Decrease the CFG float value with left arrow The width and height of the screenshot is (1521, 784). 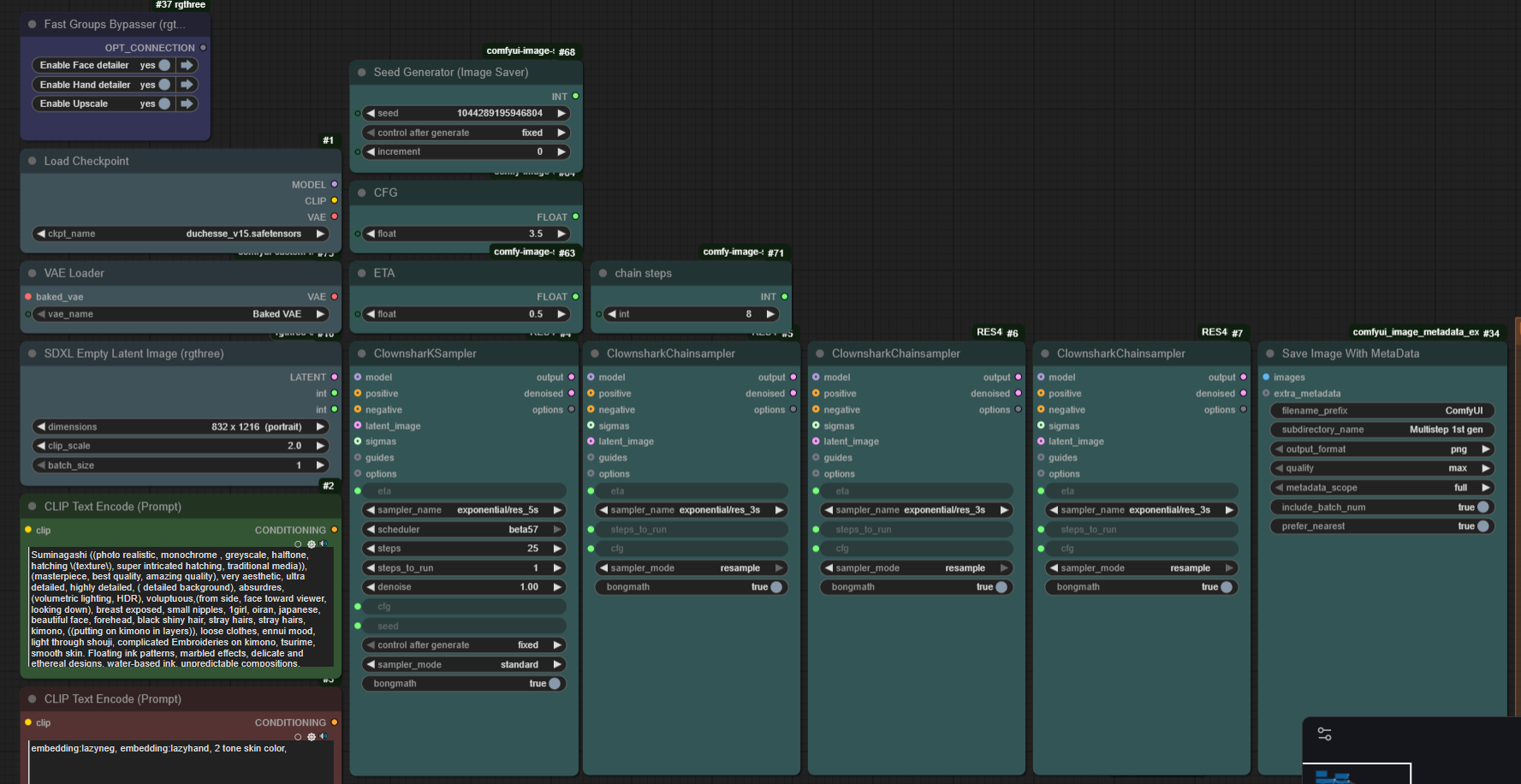[x=371, y=234]
